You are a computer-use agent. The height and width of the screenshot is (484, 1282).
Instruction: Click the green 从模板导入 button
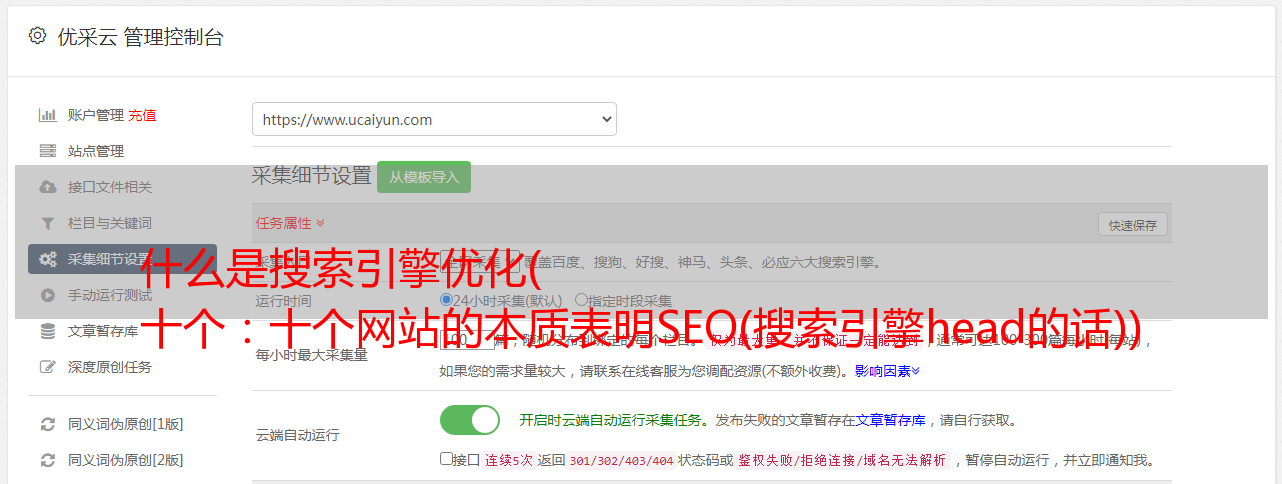click(424, 177)
